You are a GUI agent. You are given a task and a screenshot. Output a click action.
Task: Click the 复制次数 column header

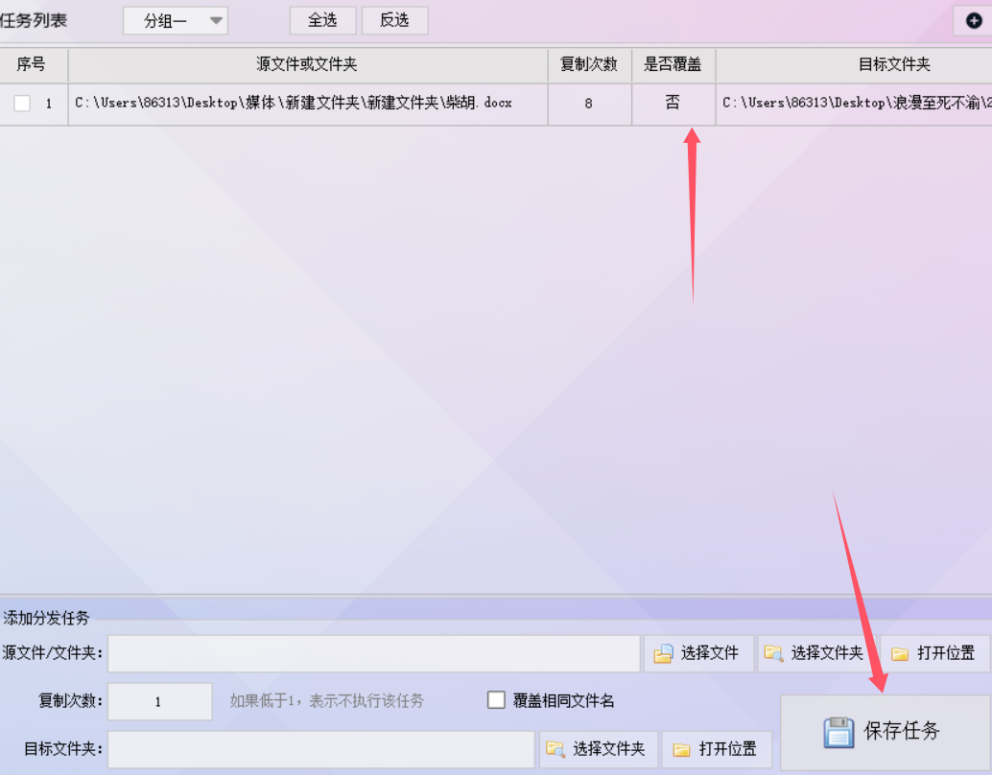[589, 65]
